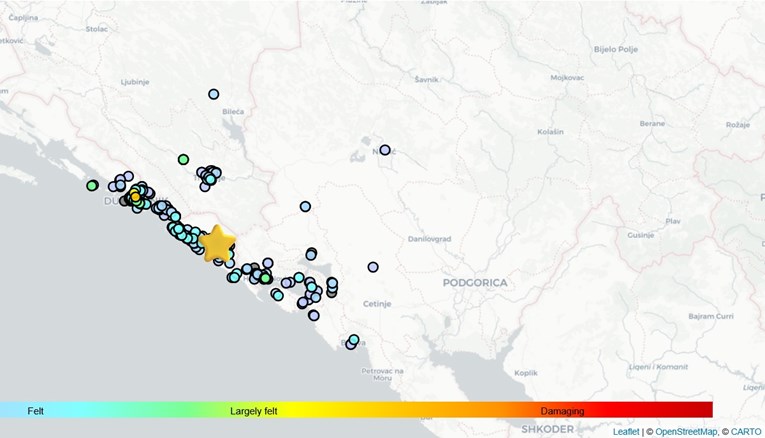Open the Leaflet attribution link
The width and height of the screenshot is (765, 438).
click(x=627, y=431)
